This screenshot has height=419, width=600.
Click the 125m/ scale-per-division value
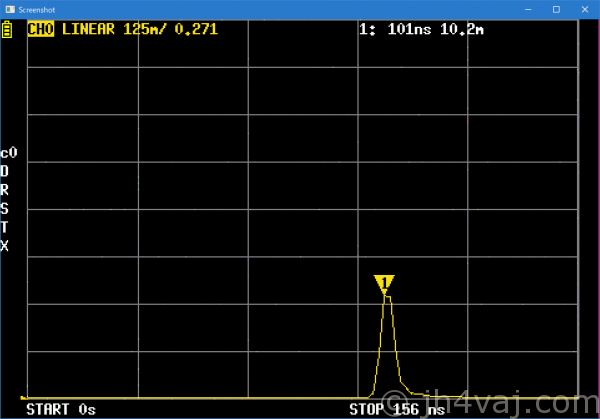tap(145, 29)
